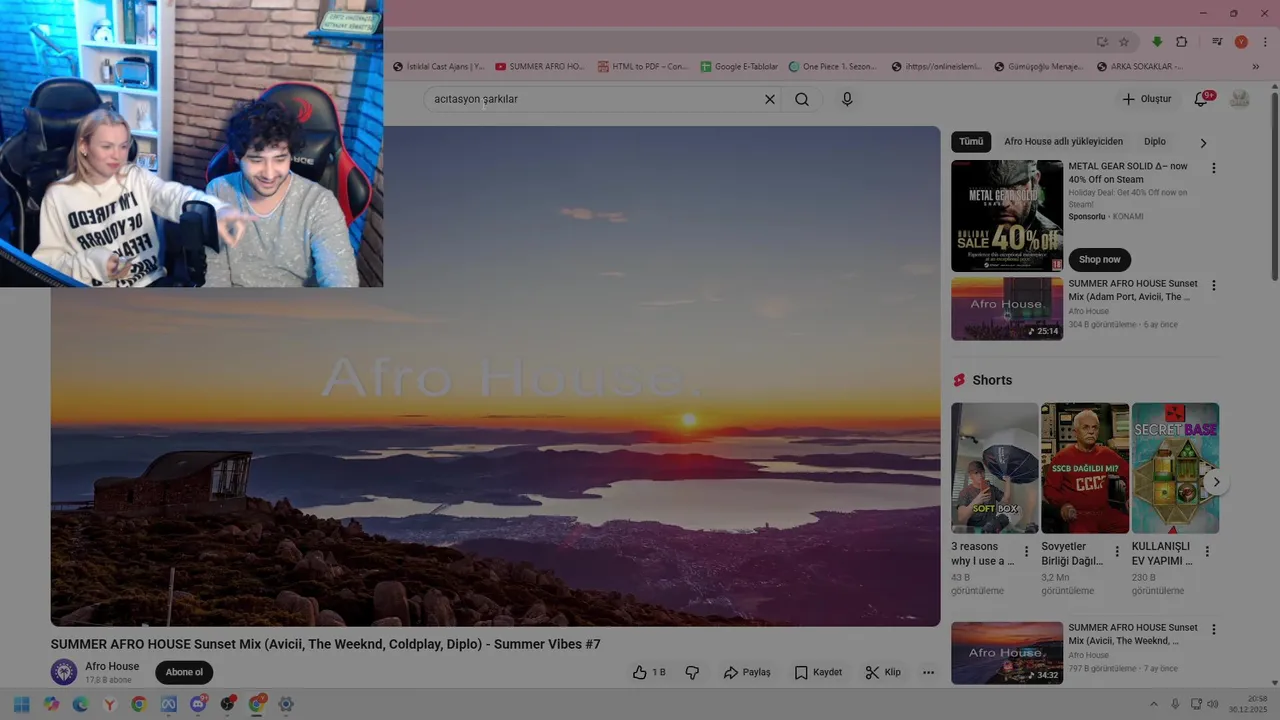
Task: Open the ARKA SOKAKLAR bookmark
Action: pos(1139,67)
